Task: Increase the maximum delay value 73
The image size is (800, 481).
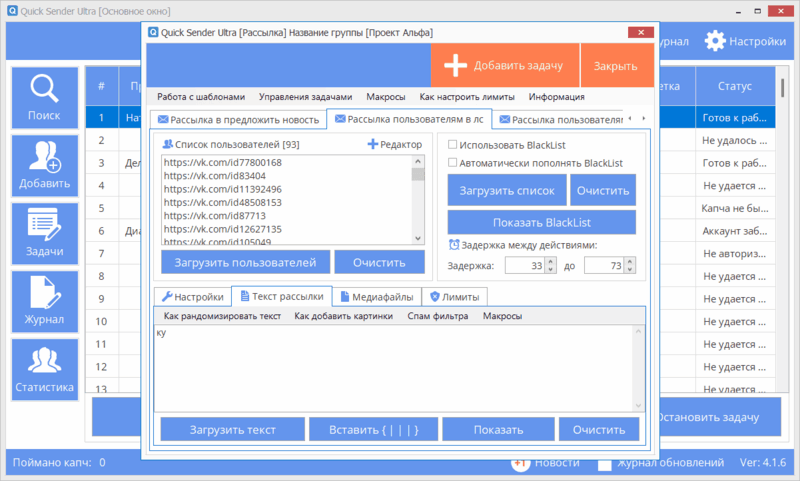Action: pos(630,262)
